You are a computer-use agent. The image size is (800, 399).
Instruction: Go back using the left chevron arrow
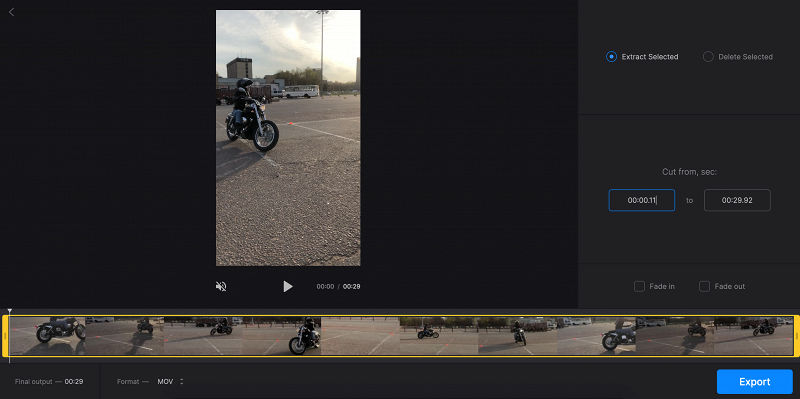click(x=12, y=12)
